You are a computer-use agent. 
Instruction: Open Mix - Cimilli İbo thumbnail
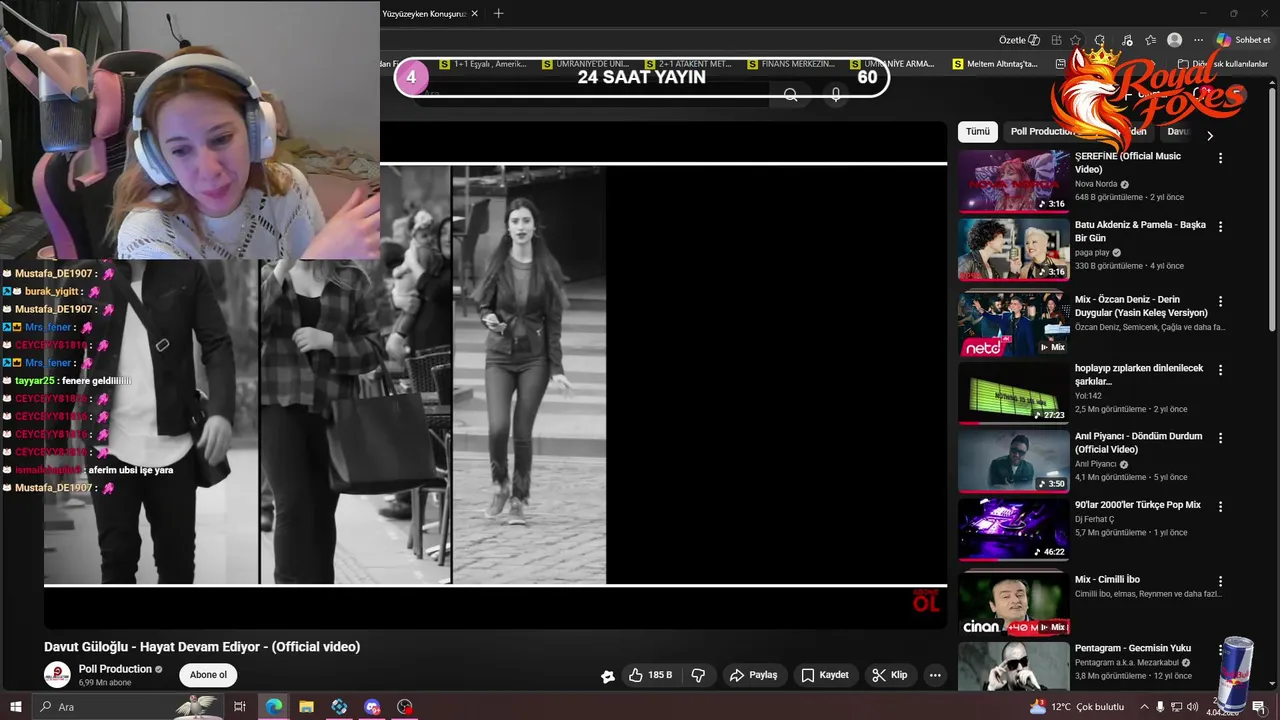[1014, 604]
